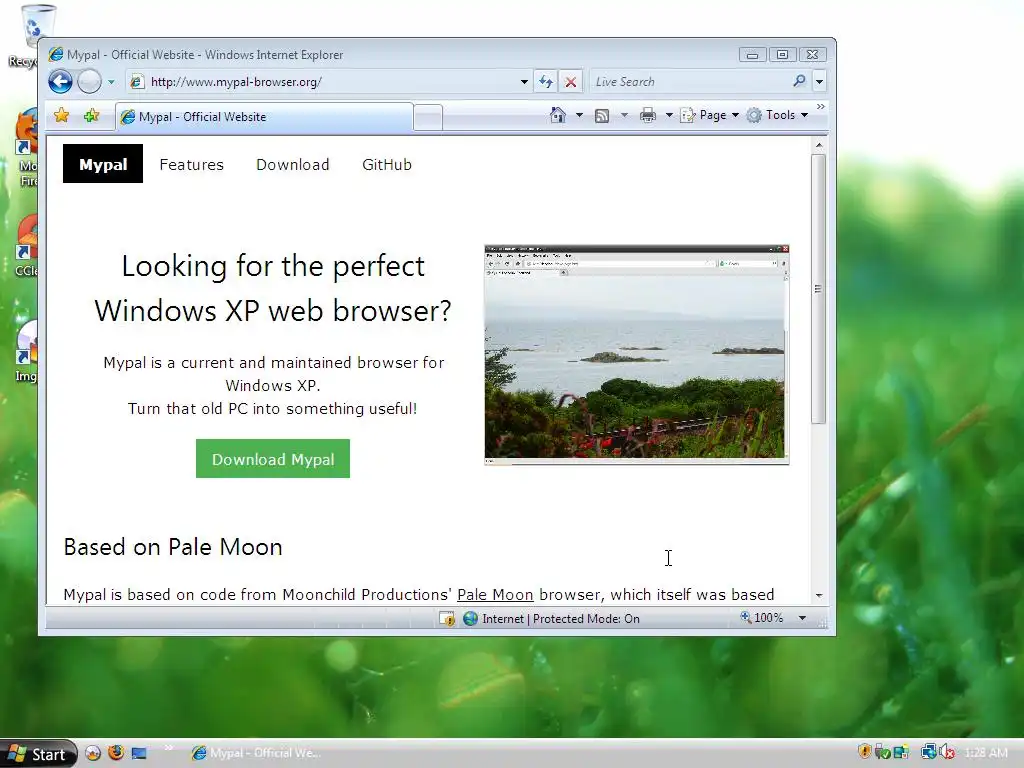
Task: Open a new blank tab
Action: [428, 118]
